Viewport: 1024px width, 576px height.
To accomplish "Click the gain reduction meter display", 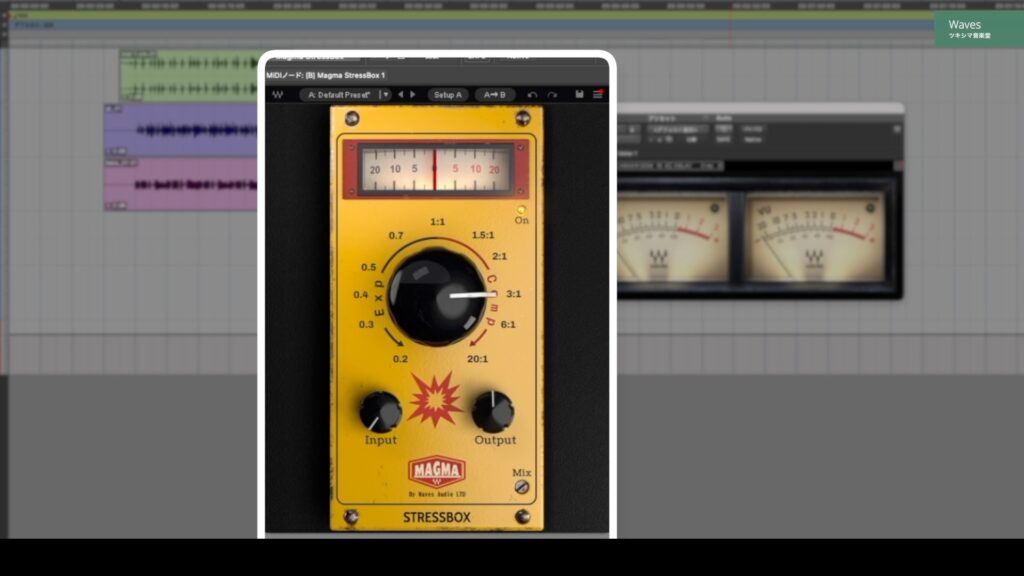I will tap(436, 169).
